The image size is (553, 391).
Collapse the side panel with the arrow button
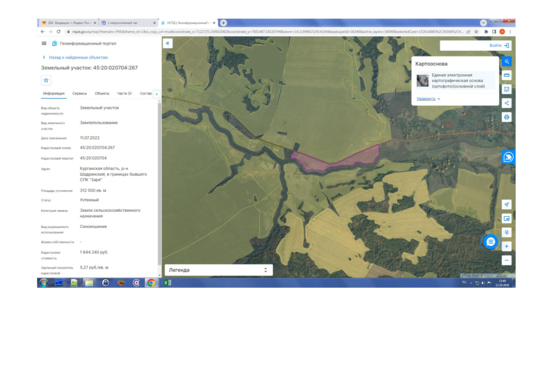pos(168,43)
